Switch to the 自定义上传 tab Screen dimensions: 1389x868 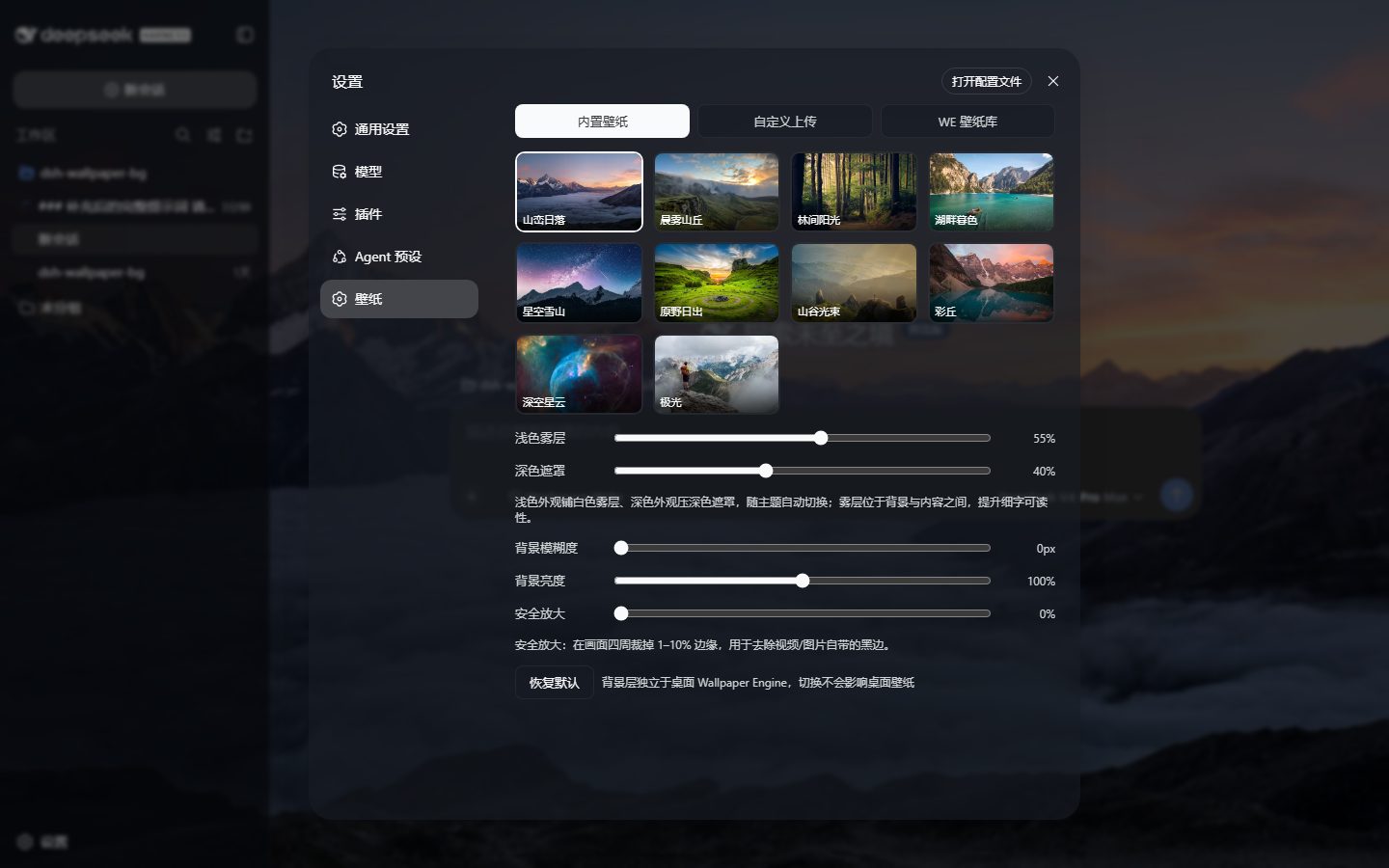pos(785,122)
